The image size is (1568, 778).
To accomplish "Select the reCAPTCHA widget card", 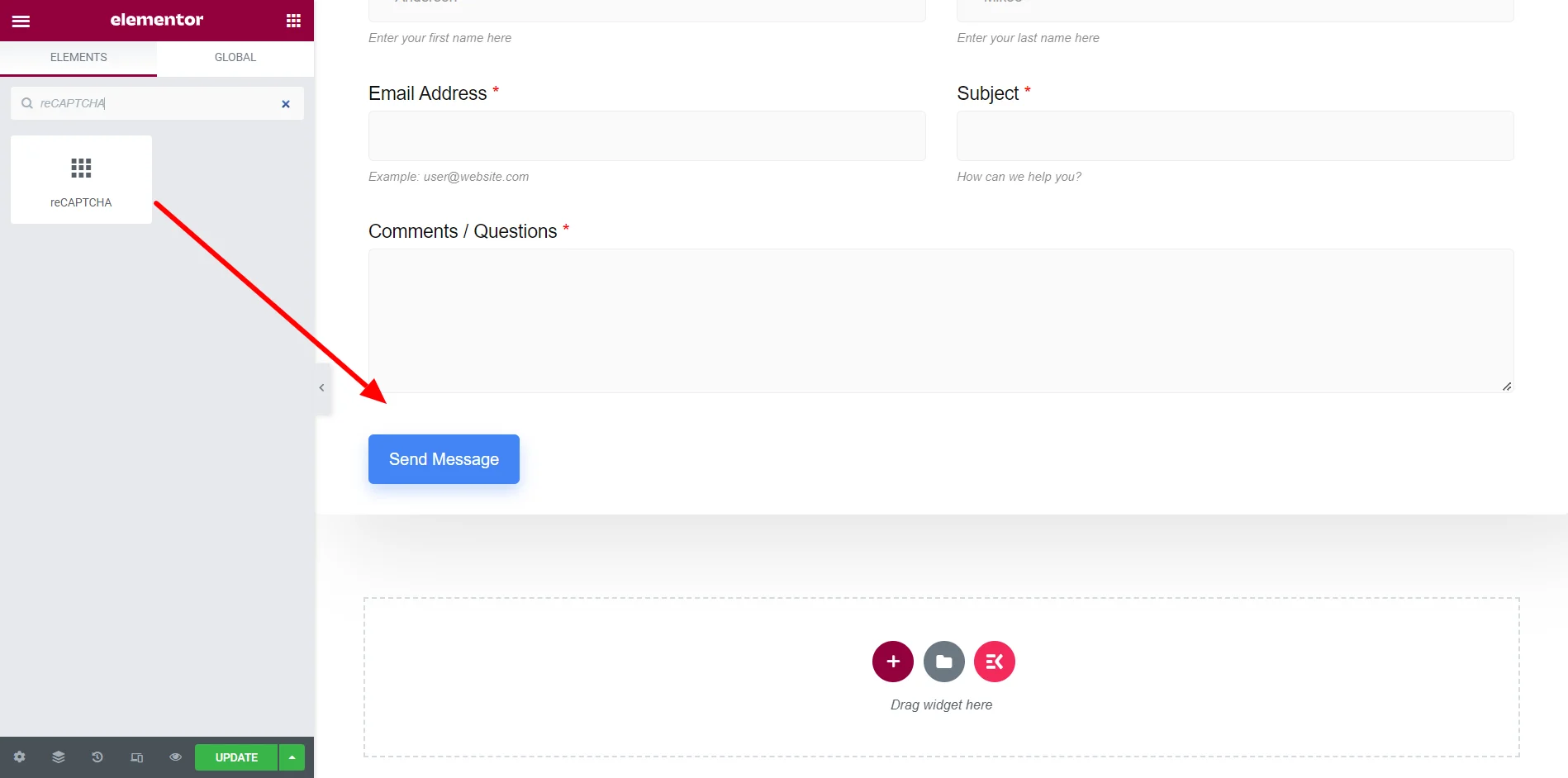I will point(81,179).
